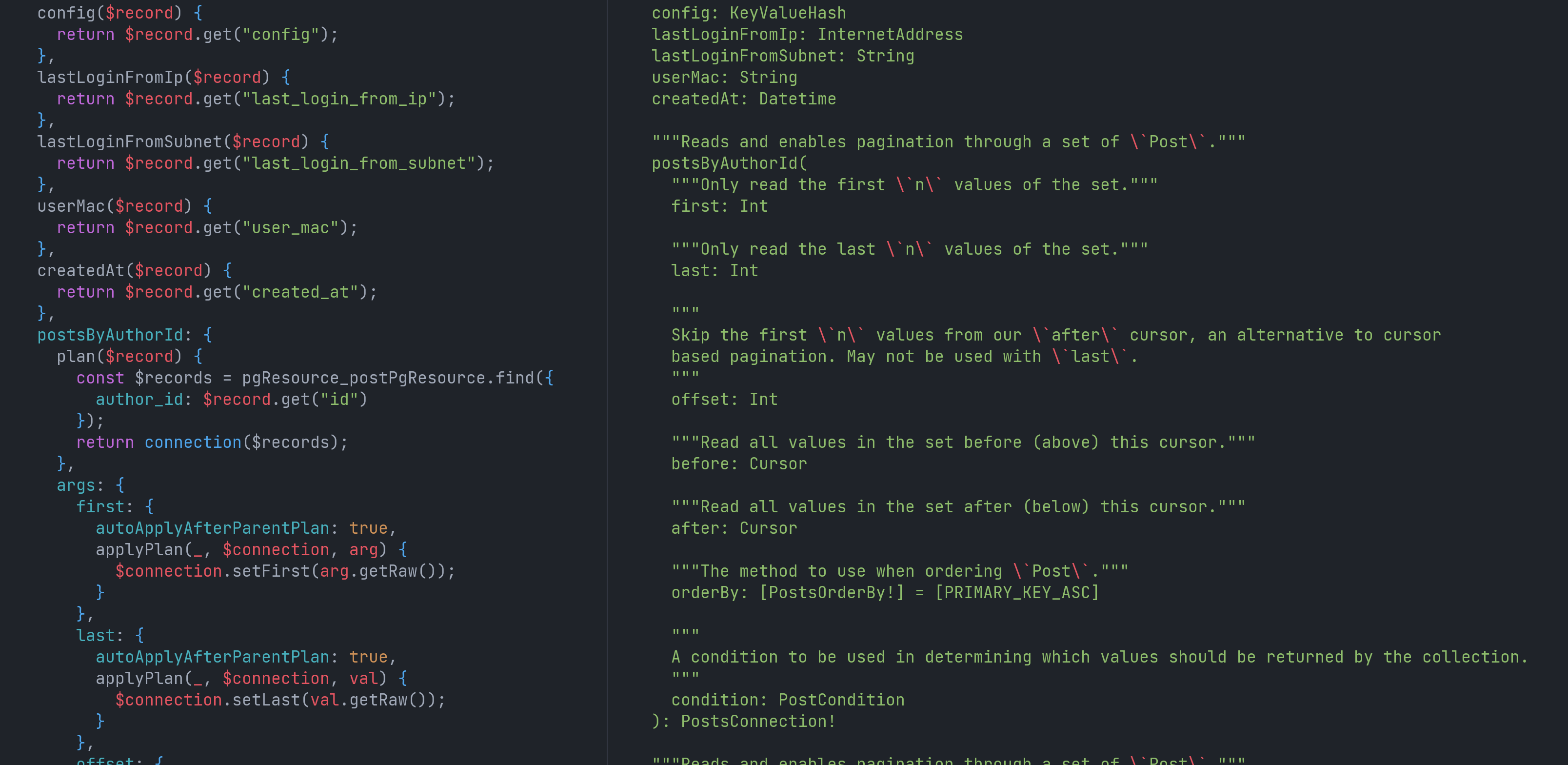Click the before: Cursor argument line
This screenshot has height=765, width=1568.
click(739, 464)
